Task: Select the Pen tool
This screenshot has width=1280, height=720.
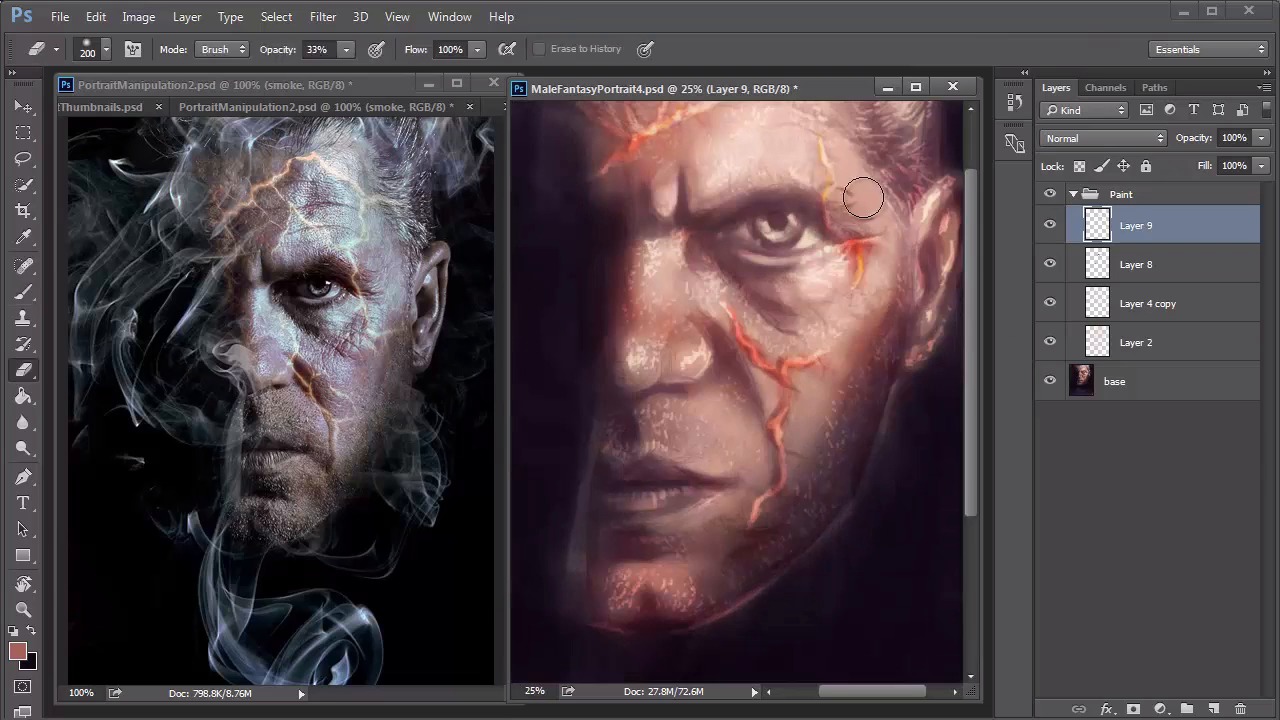Action: pos(23,477)
